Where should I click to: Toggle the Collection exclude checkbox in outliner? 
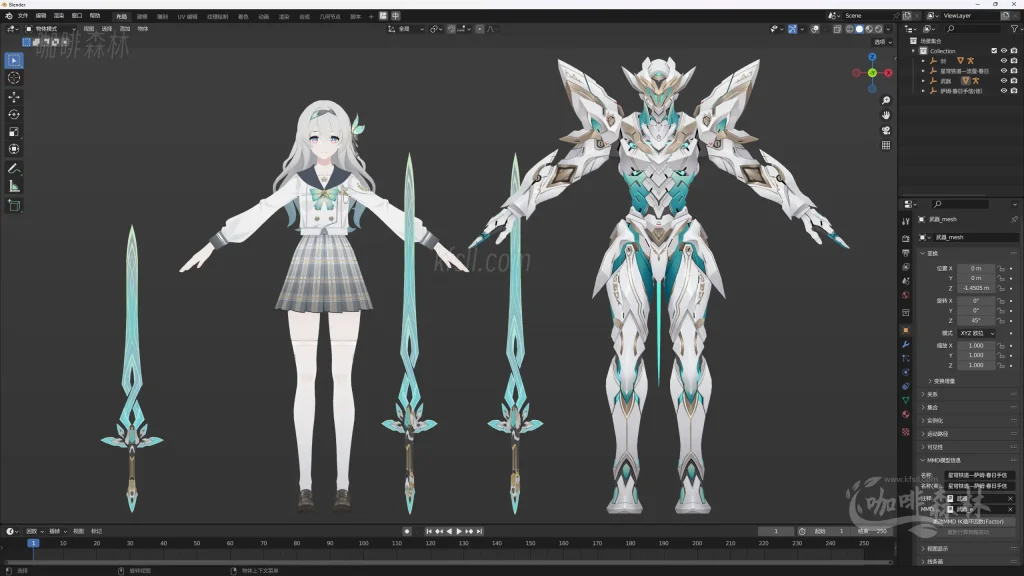[x=994, y=51]
